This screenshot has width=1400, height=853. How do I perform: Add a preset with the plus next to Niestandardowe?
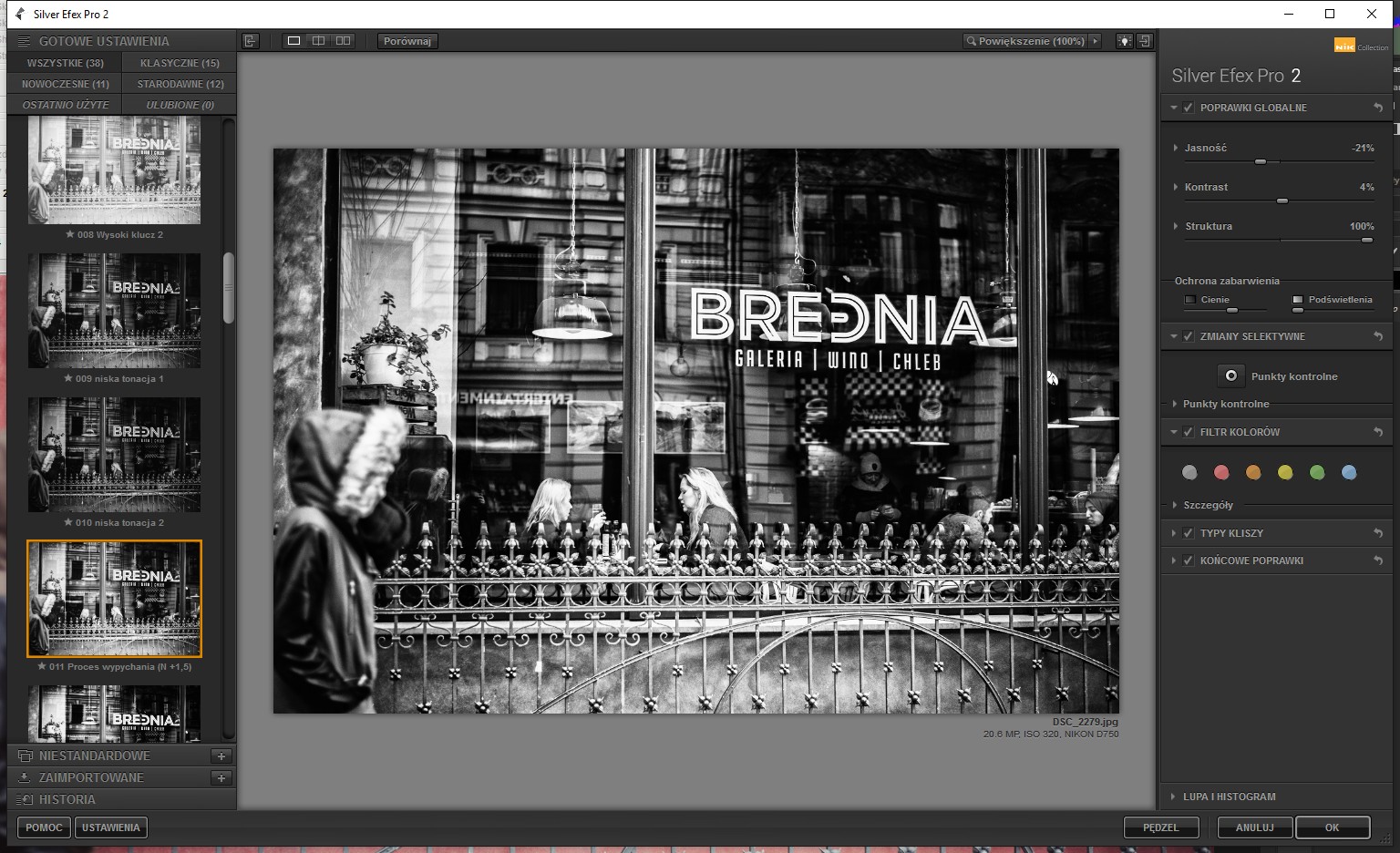(x=221, y=755)
